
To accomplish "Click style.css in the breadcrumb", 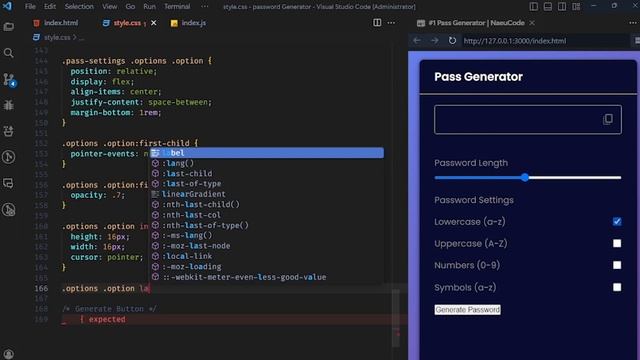I will [57, 38].
